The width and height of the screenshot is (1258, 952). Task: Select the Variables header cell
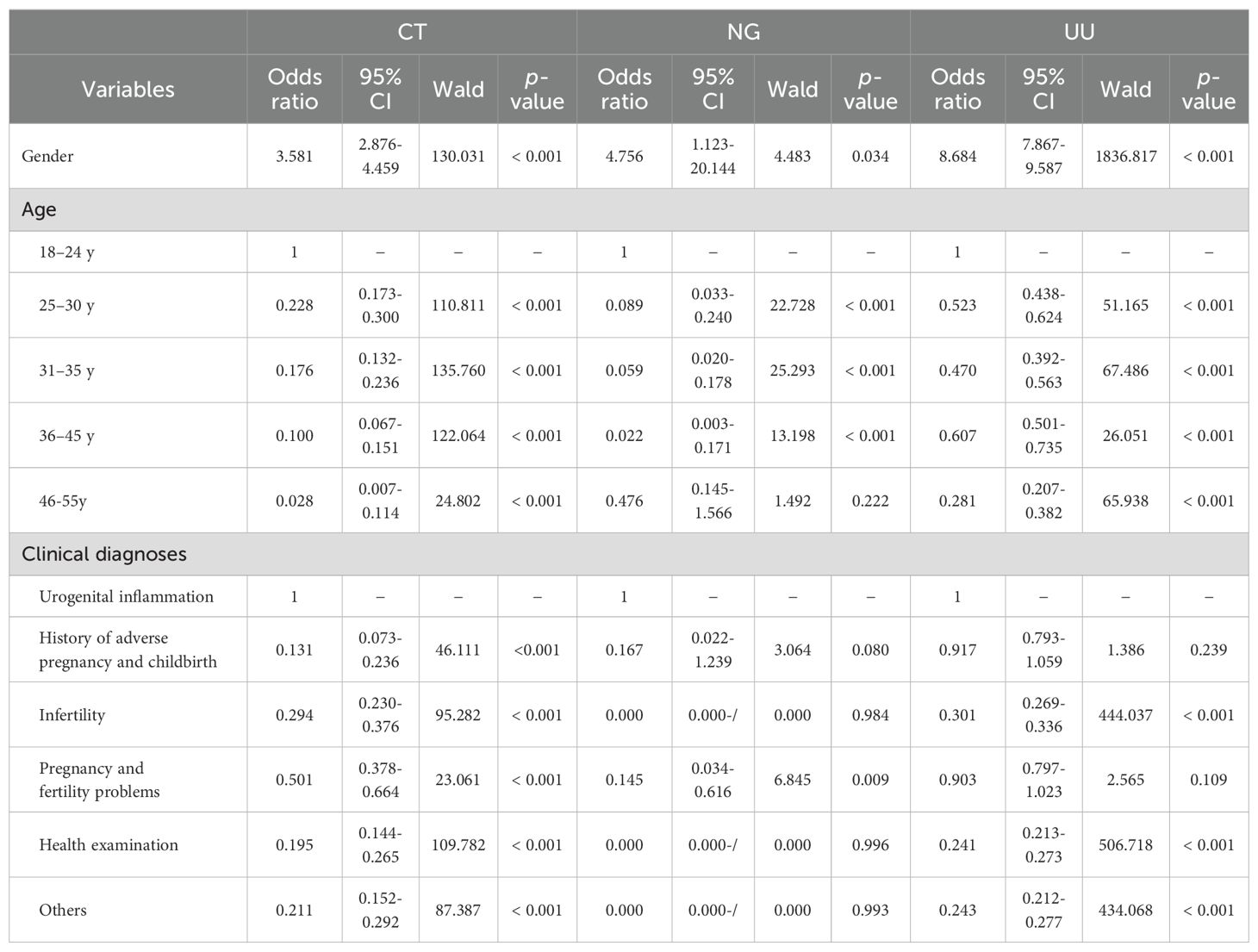click(x=128, y=89)
